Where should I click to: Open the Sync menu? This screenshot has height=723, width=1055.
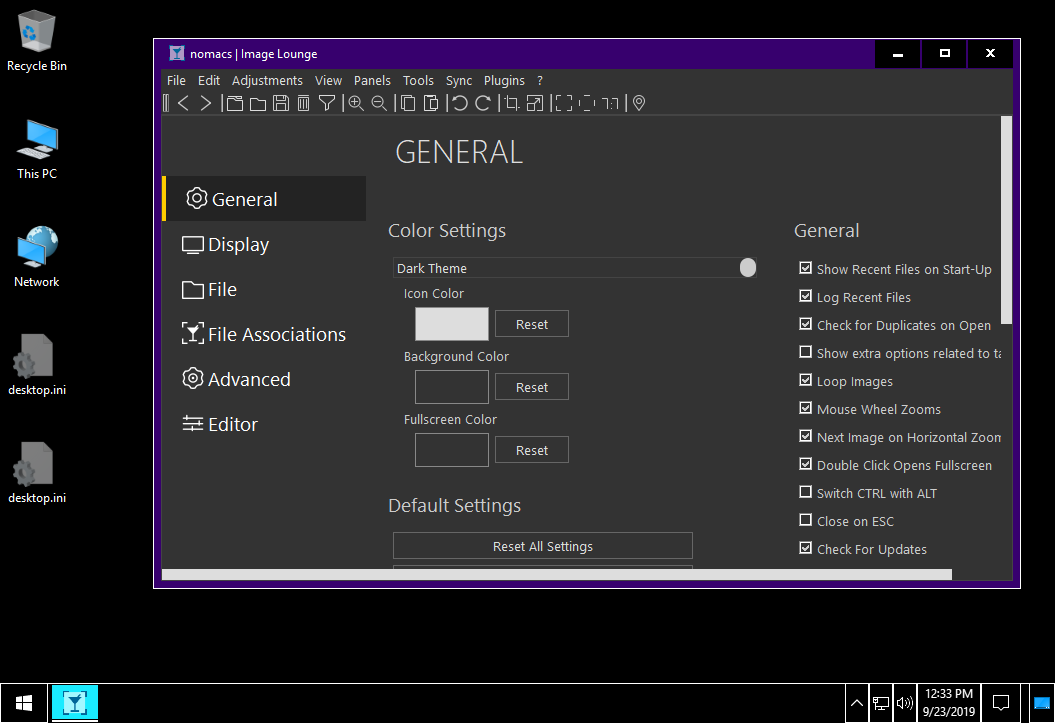coord(459,80)
